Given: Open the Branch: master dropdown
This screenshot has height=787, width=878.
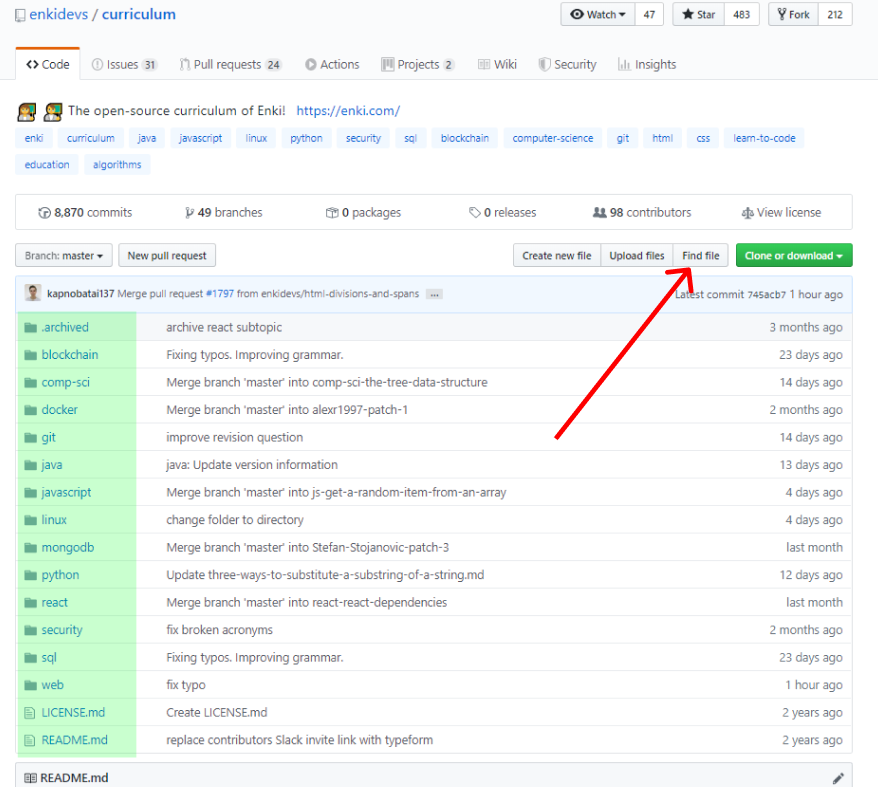Looking at the screenshot, I should tap(62, 255).
